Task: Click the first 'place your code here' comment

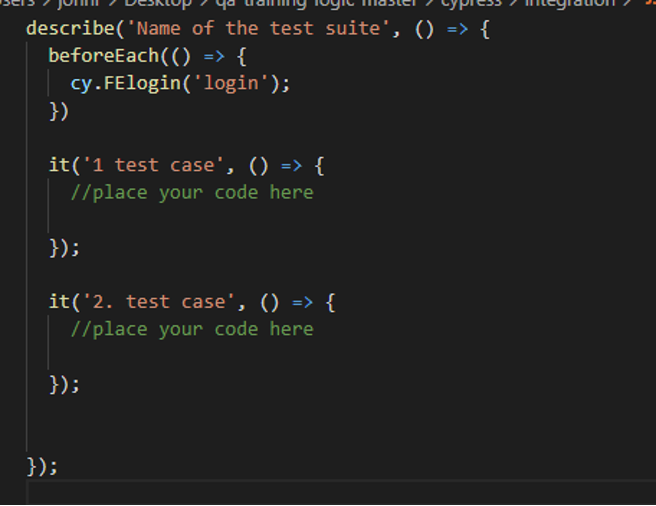Action: tap(192, 193)
